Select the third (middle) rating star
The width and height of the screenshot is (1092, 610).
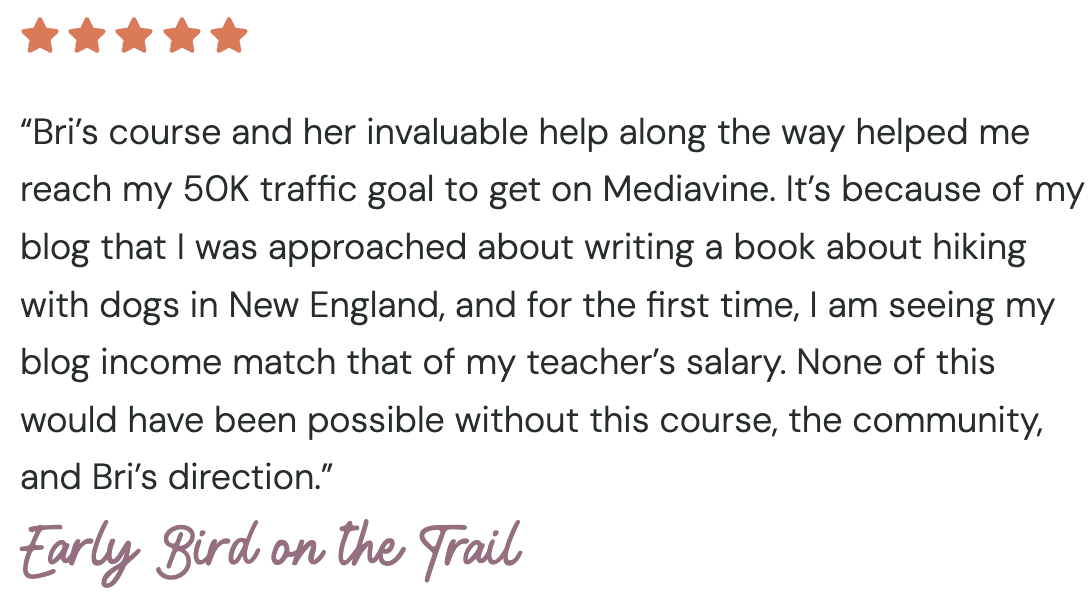tap(134, 36)
